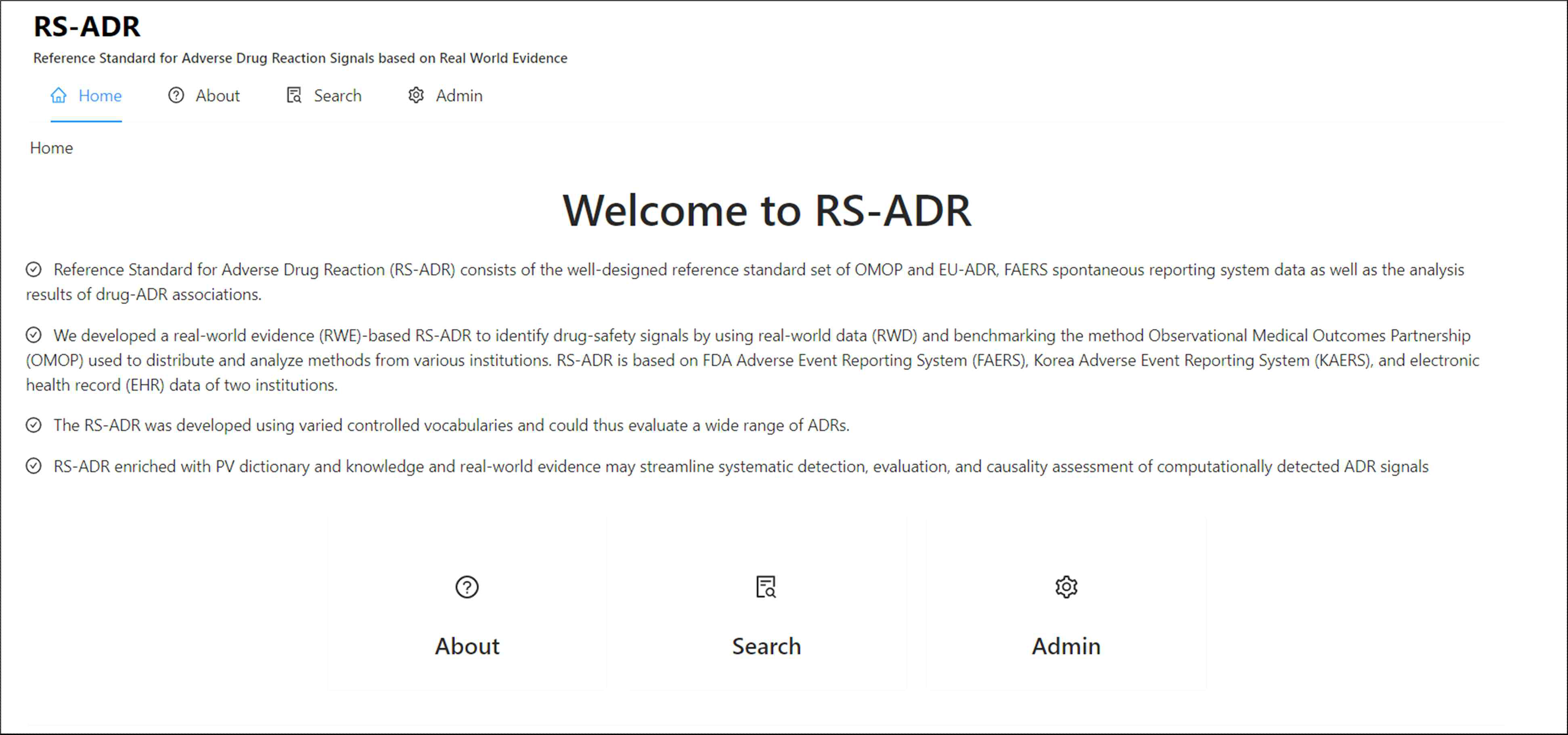
Task: Click the Search document icon in navigation
Action: 294,96
